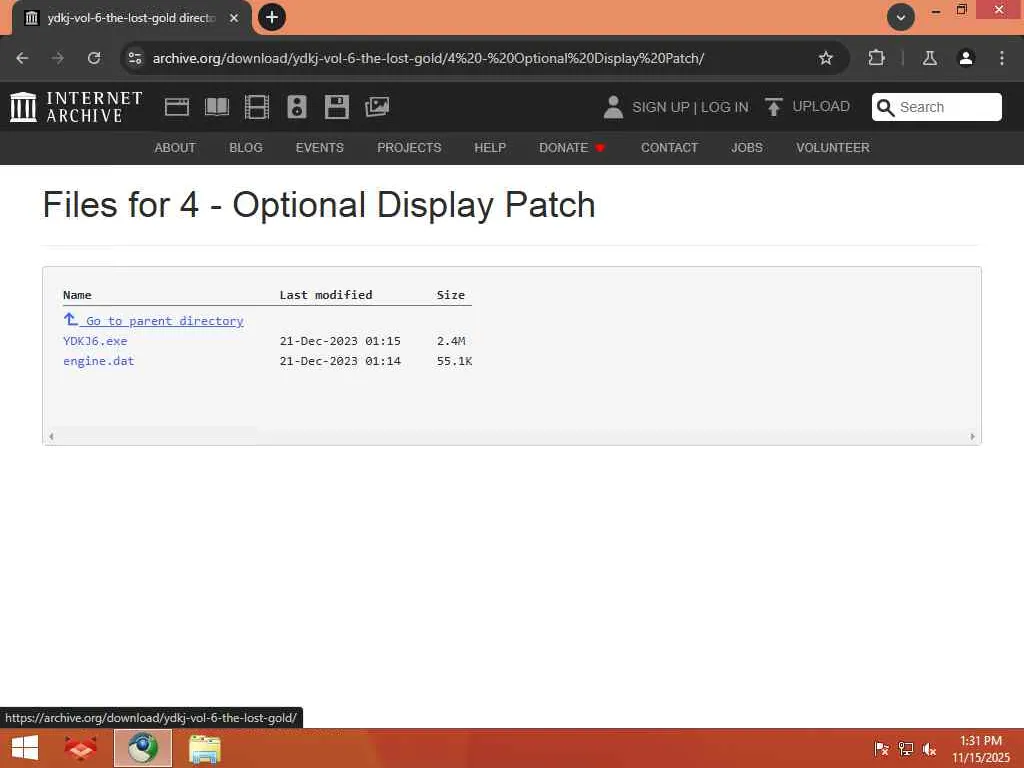1024x768 pixels.
Task: Click the 21-Dec-2023 01:15 date
Action: coord(340,341)
